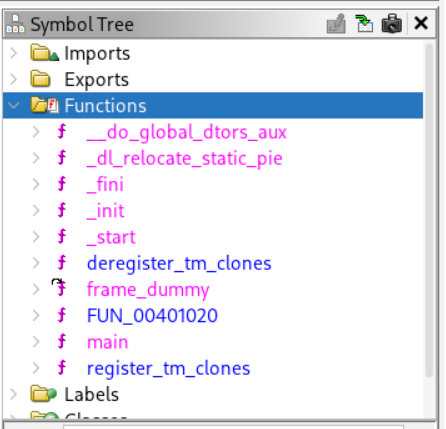Click the function icon beside main

pos(62,342)
